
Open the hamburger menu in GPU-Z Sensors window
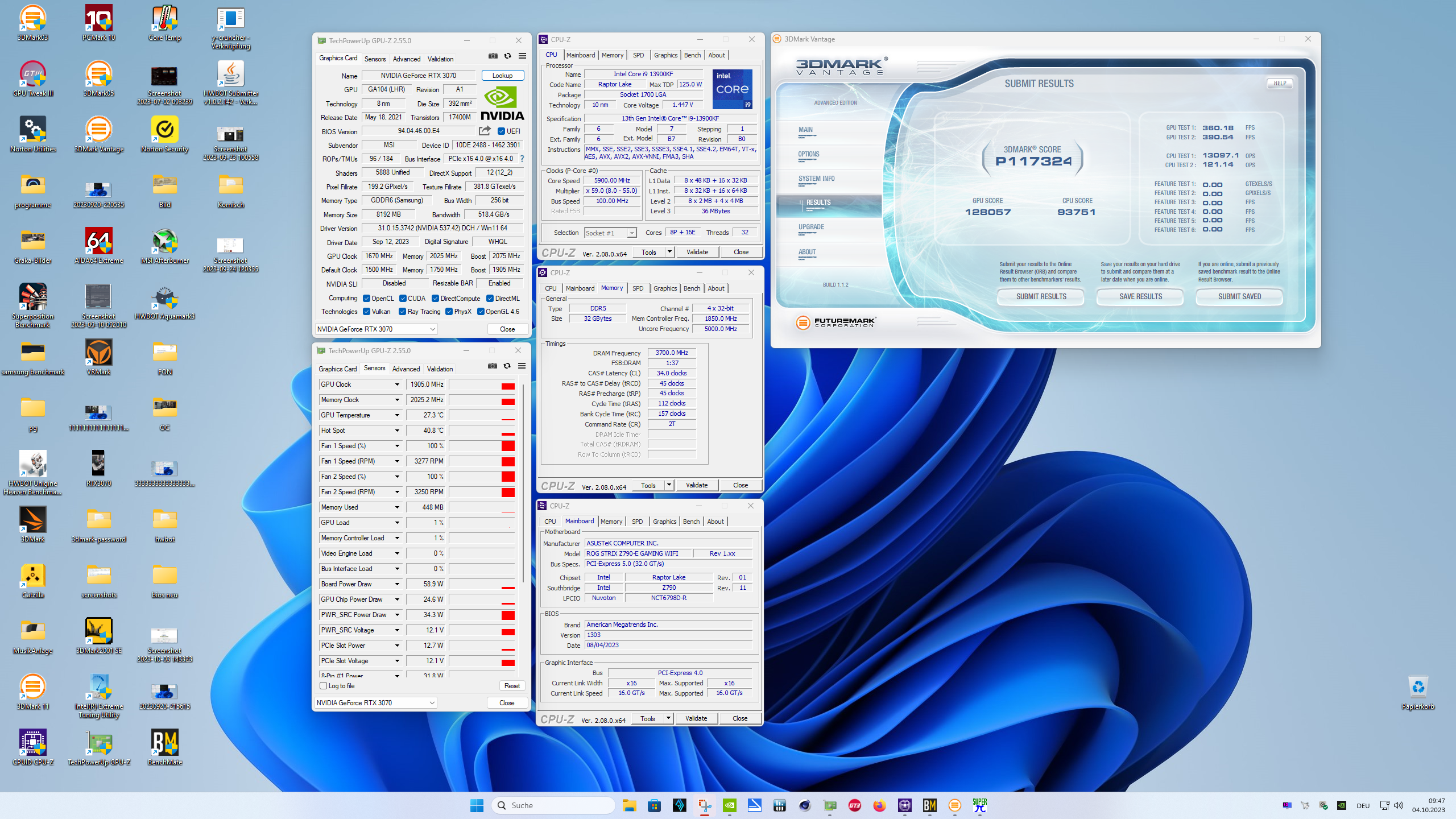522,366
